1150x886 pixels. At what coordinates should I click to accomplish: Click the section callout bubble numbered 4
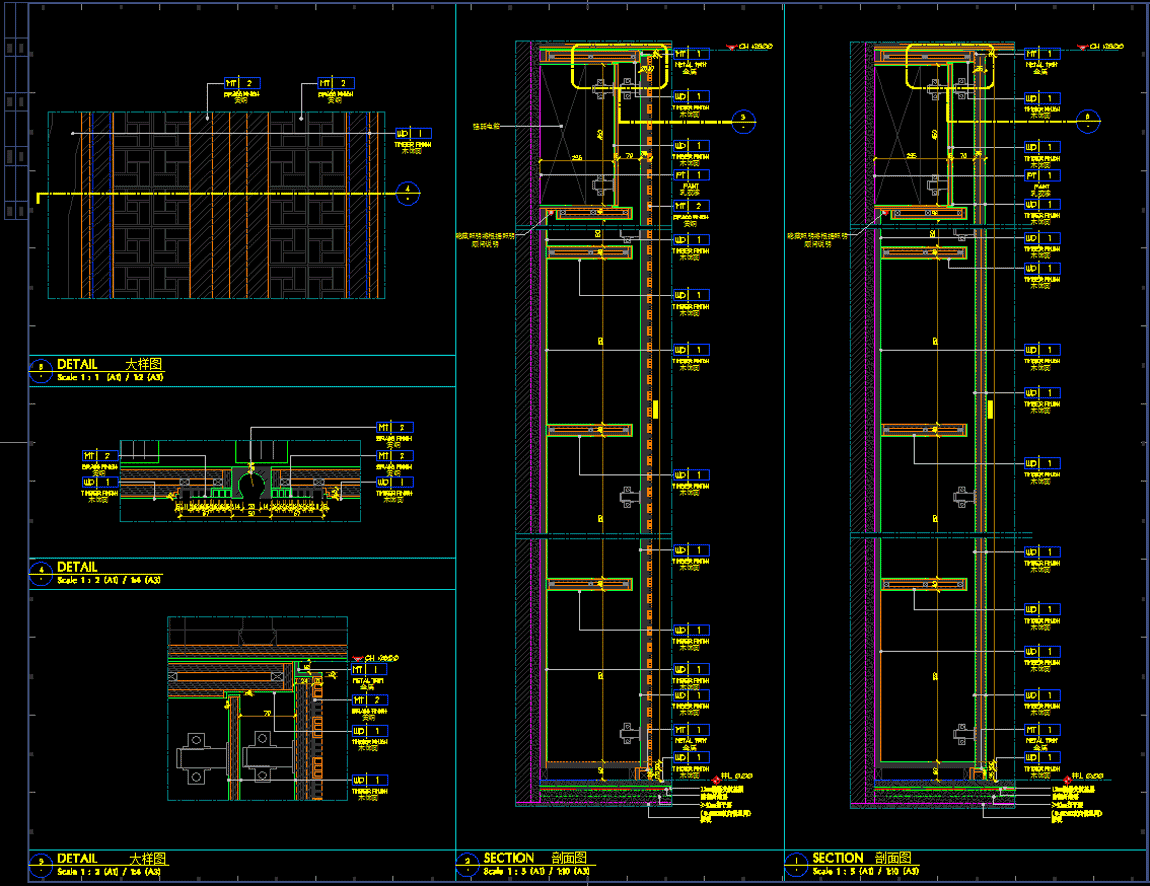(x=407, y=194)
